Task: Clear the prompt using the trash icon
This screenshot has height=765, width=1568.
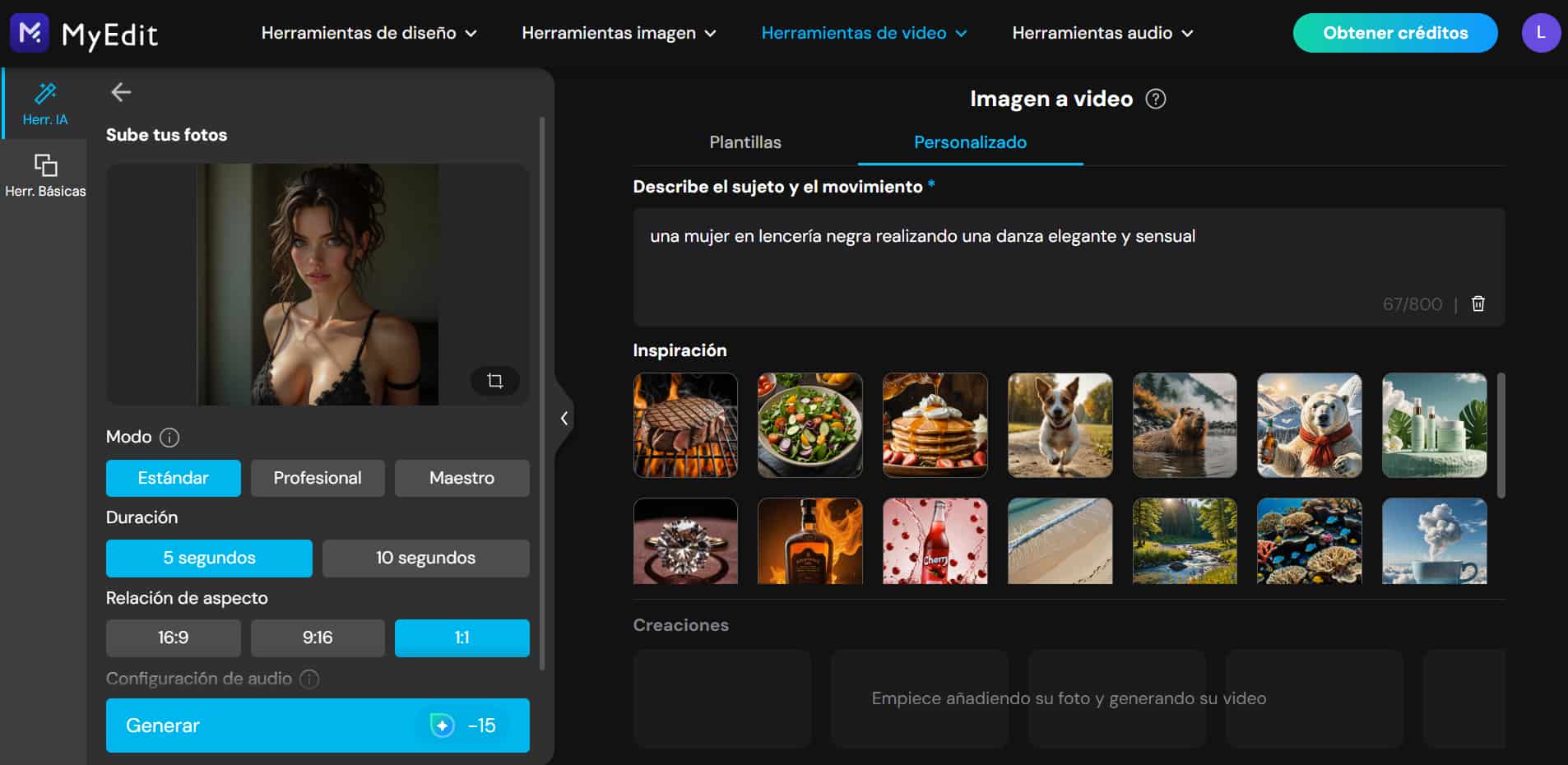Action: (1478, 304)
